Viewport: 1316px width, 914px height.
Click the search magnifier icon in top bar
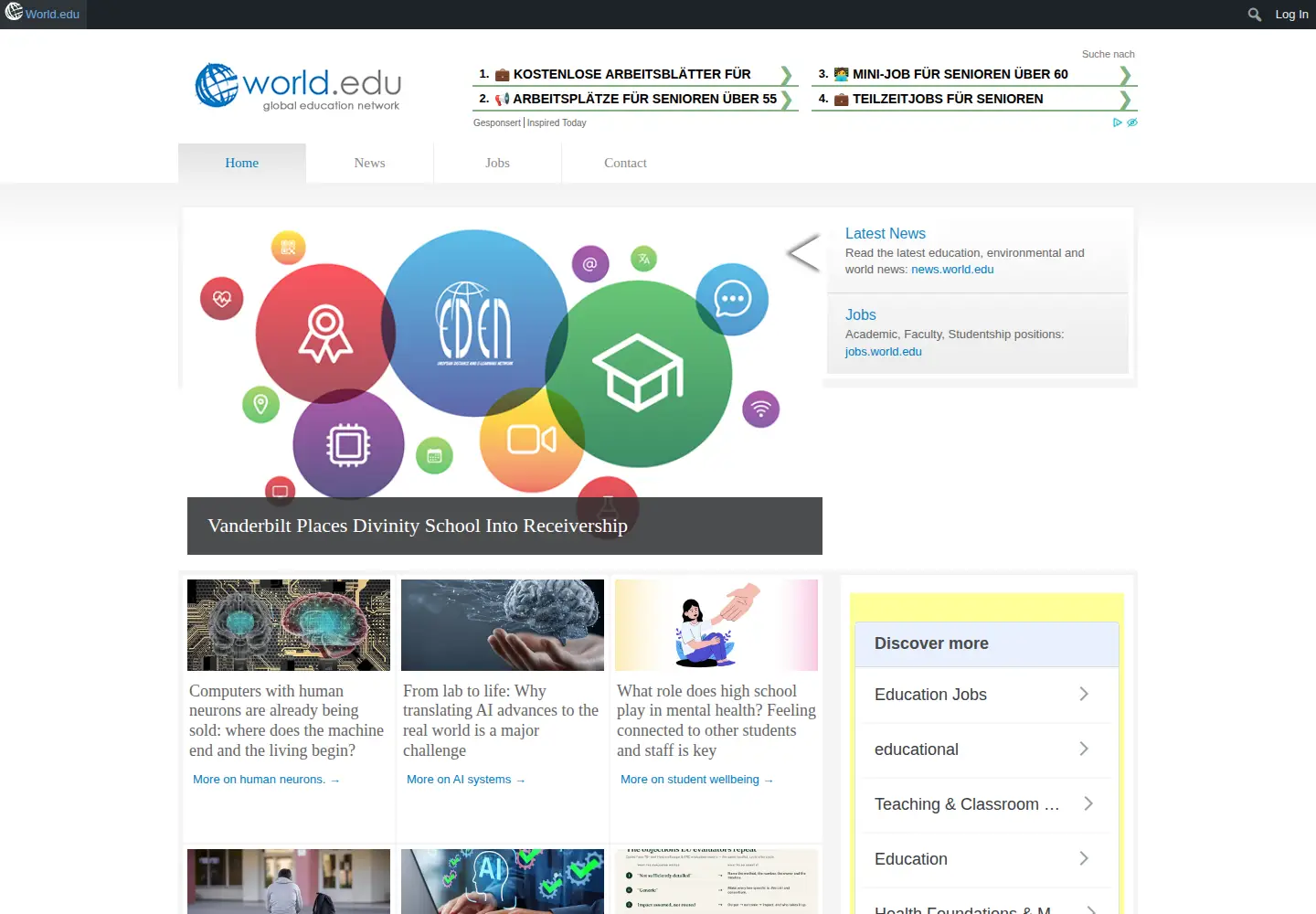pyautogui.click(x=1255, y=15)
